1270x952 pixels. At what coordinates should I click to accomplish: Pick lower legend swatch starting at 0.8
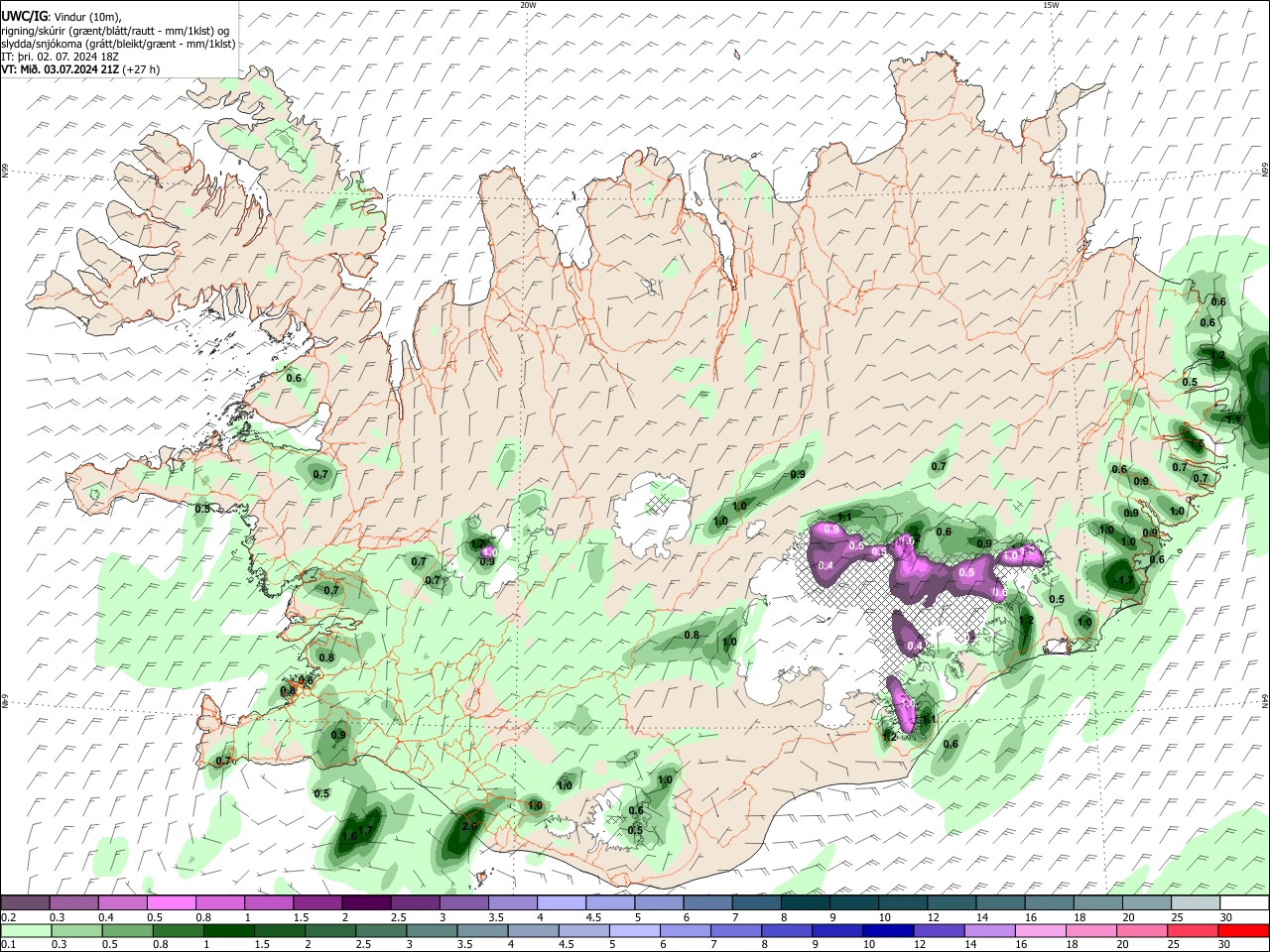pyautogui.click(x=178, y=931)
